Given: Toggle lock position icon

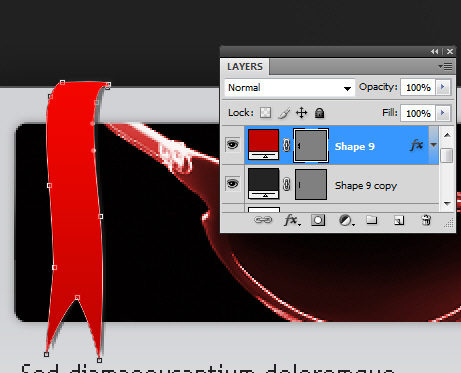Looking at the screenshot, I should [x=301, y=113].
